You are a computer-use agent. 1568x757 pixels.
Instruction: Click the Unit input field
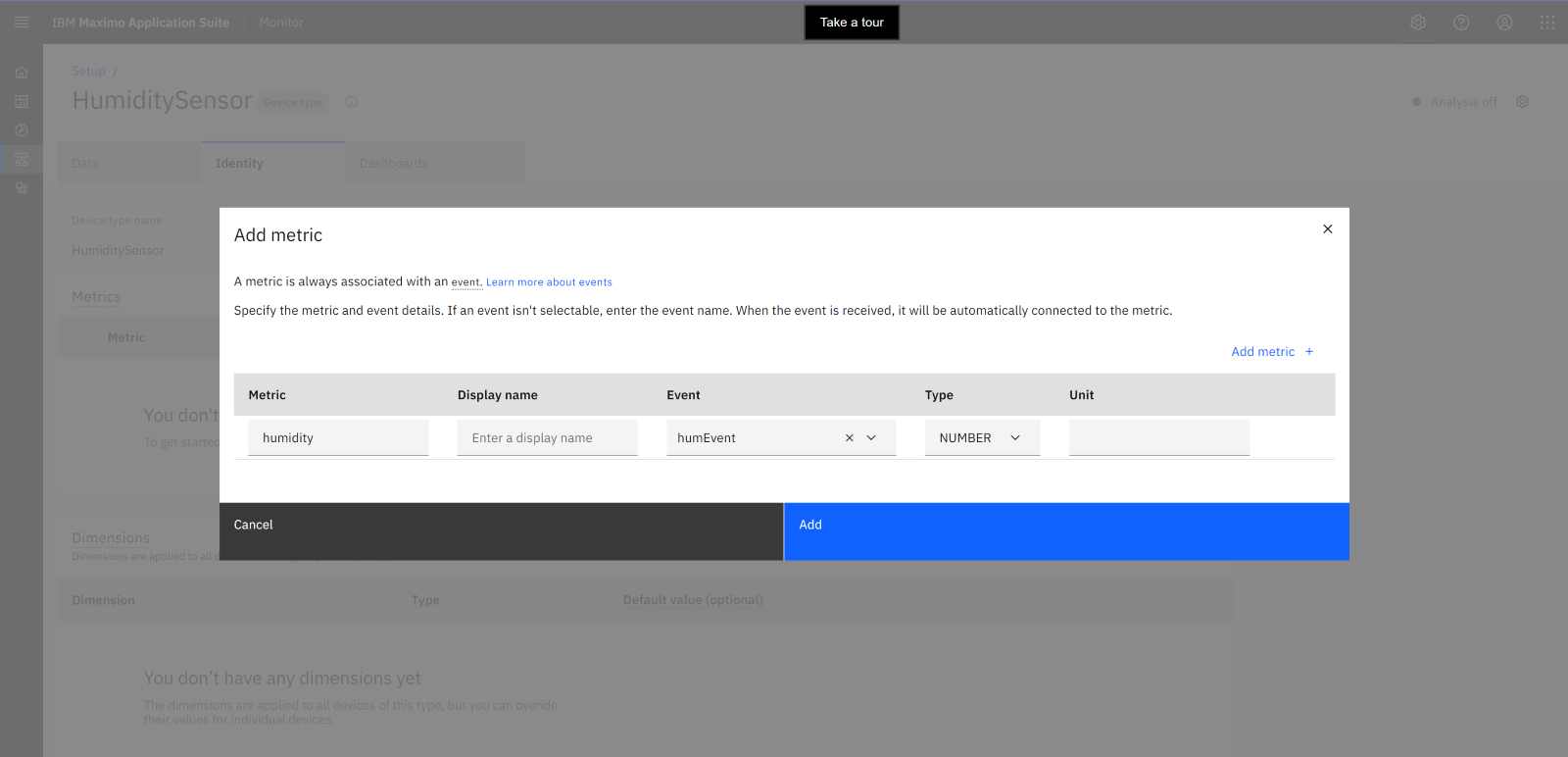click(x=1158, y=438)
